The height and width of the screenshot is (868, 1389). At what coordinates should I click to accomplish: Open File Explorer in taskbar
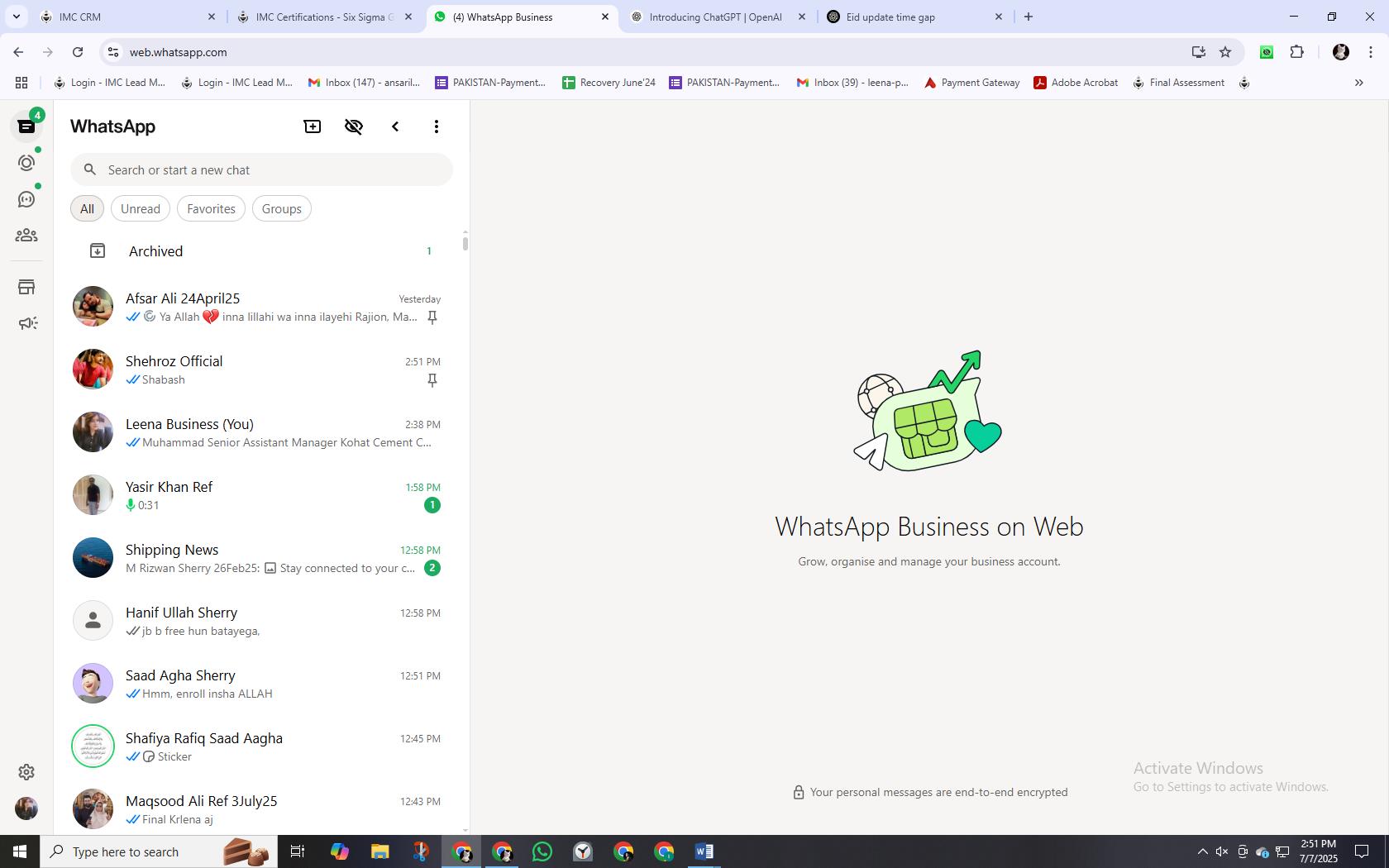(x=379, y=851)
